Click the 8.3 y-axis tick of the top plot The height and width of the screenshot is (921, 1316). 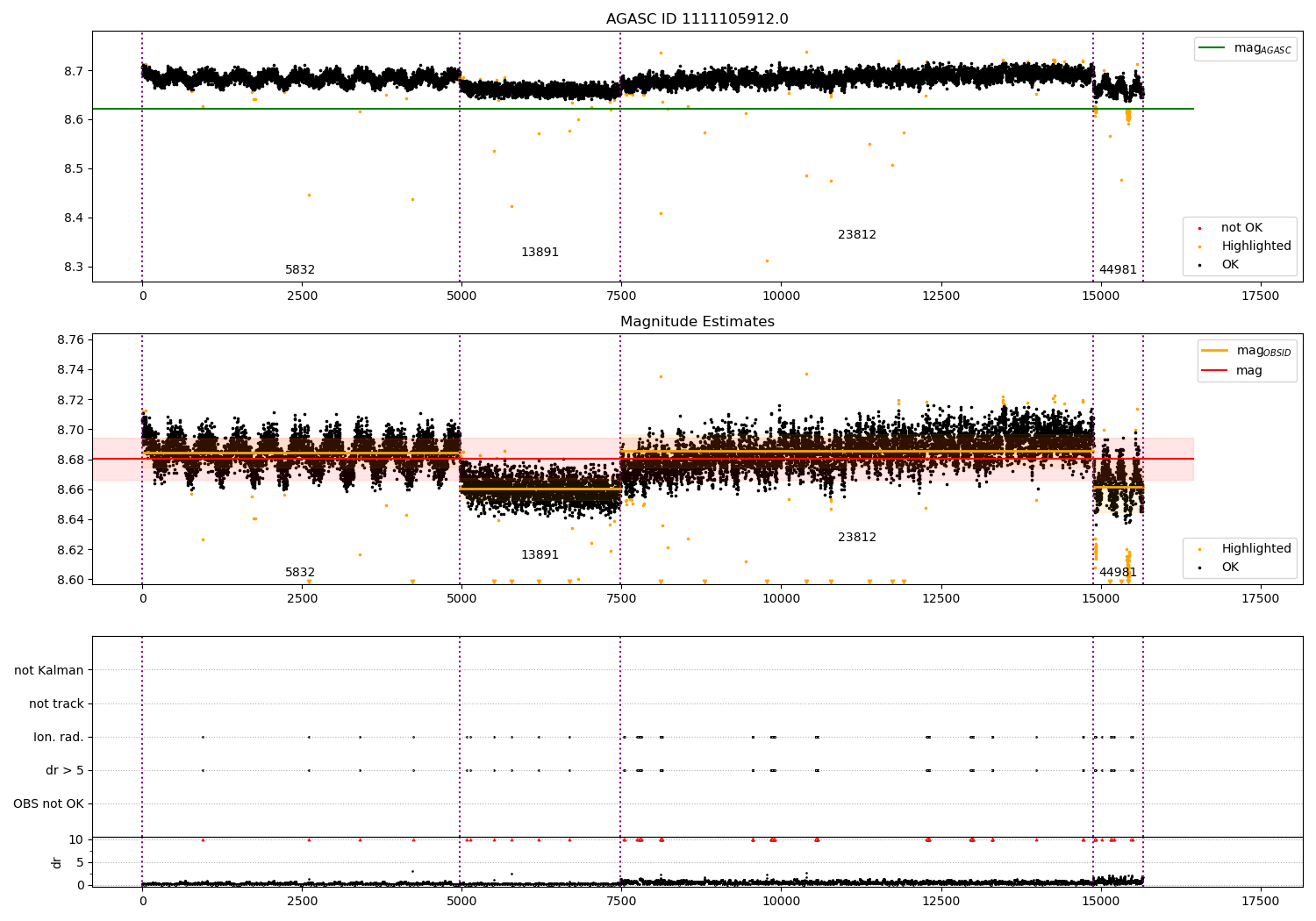(75, 268)
